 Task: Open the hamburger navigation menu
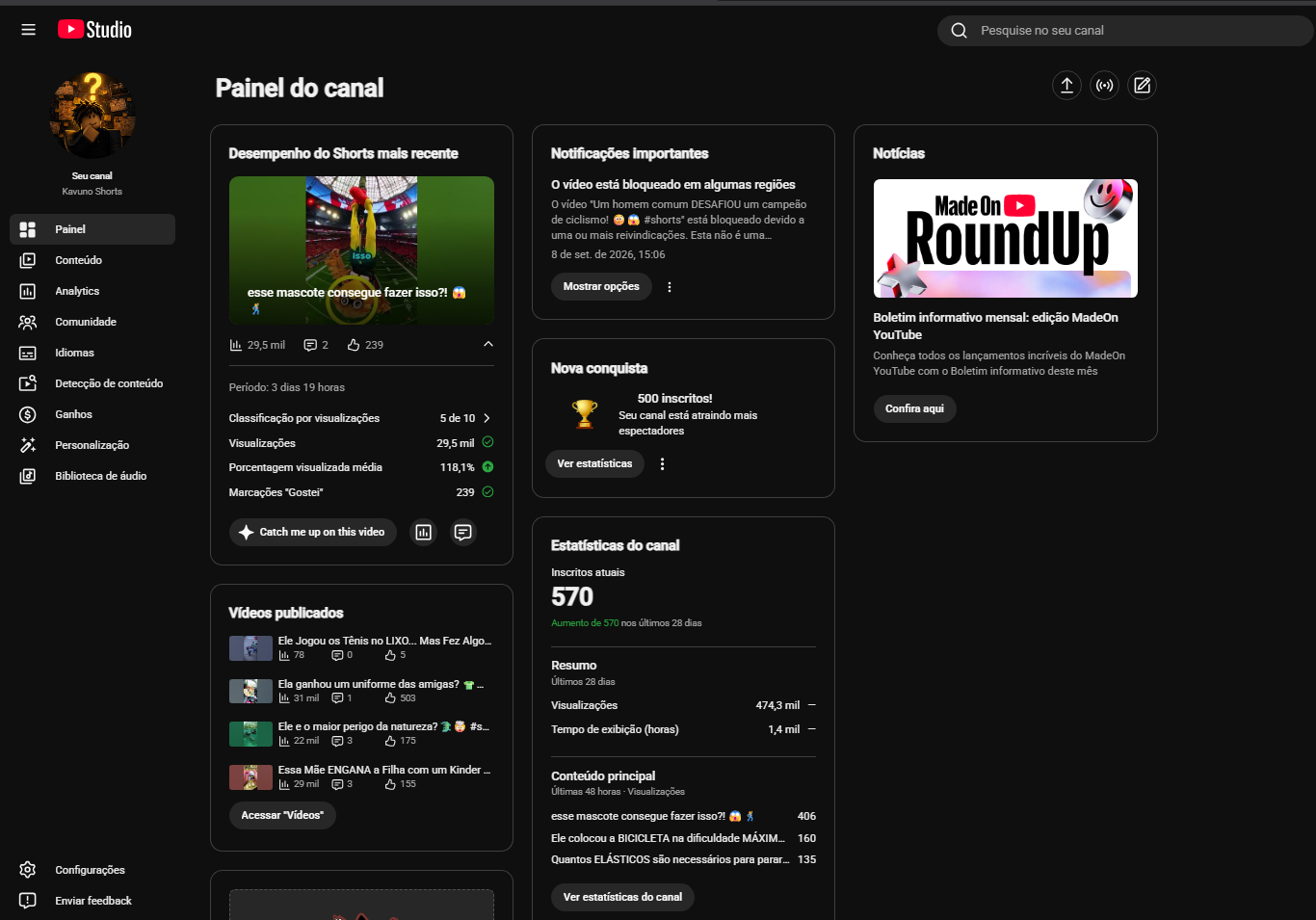point(28,30)
